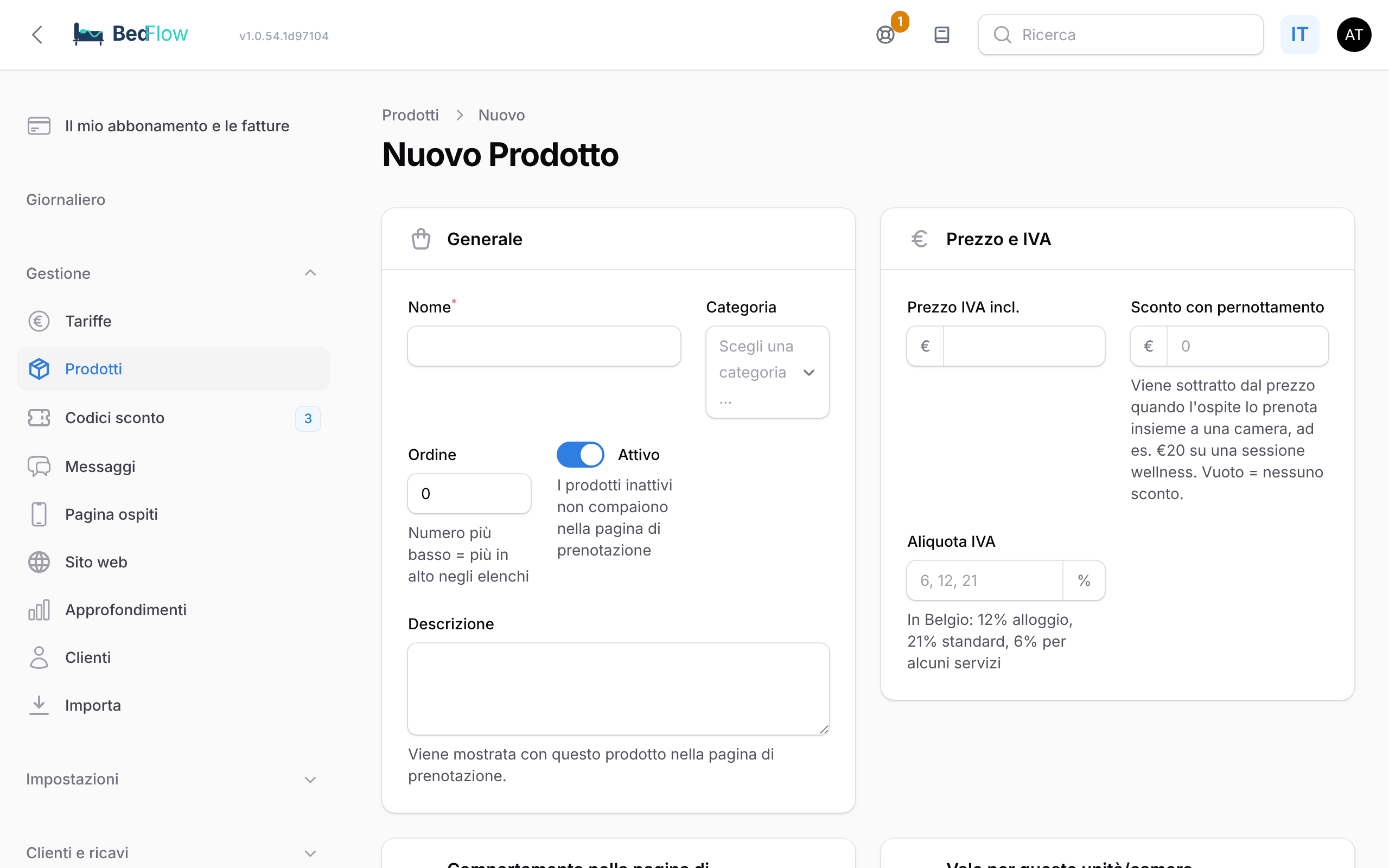Click the magnifier icon in search bar
Image resolution: width=1389 pixels, height=868 pixels.
[1002, 35]
